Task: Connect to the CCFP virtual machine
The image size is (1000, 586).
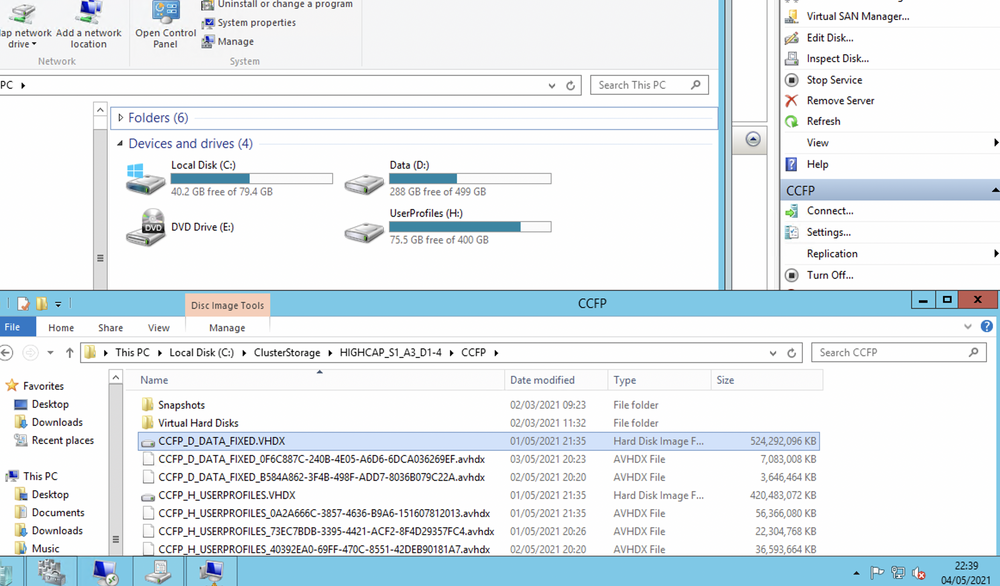Action: (x=830, y=211)
